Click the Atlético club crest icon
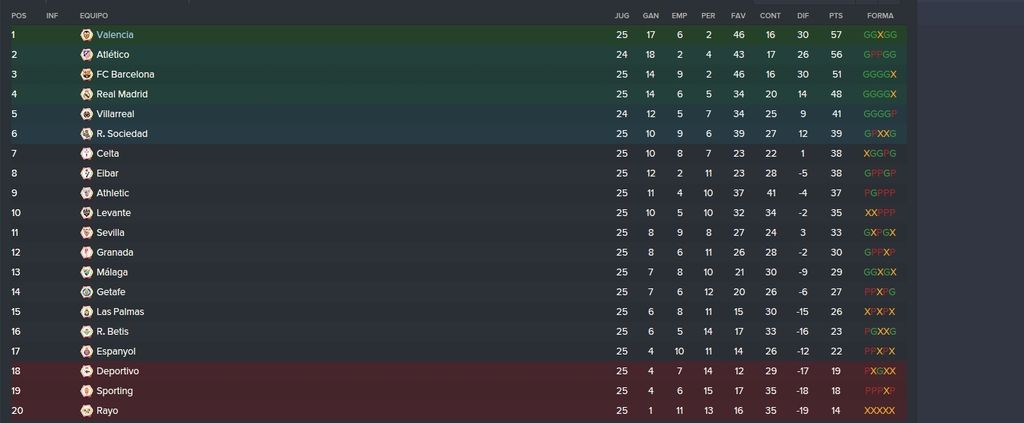The image size is (1024, 423). (x=86, y=55)
